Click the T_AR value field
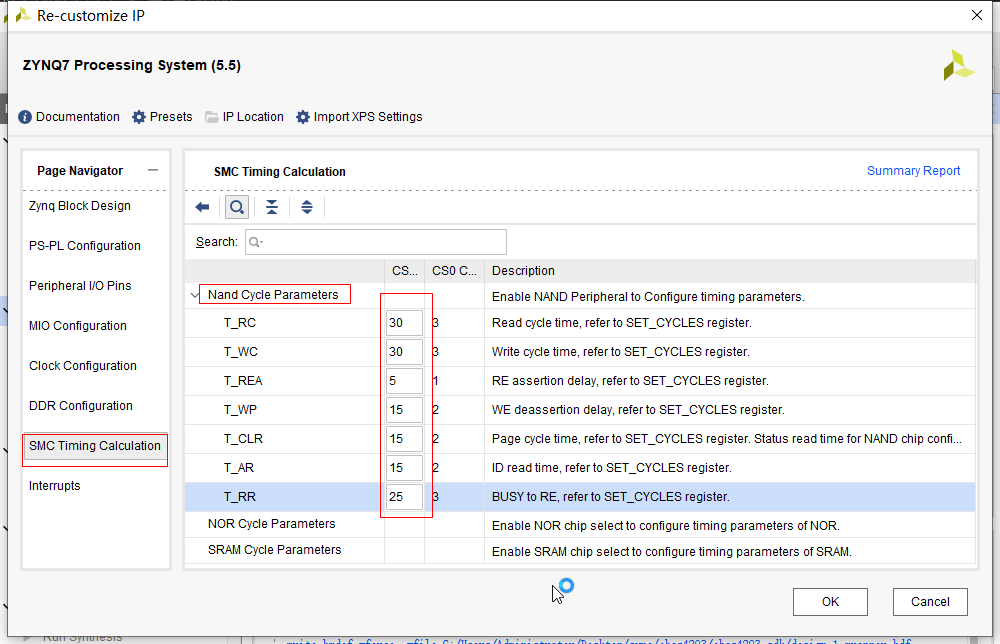The height and width of the screenshot is (644, 1000). 404,468
